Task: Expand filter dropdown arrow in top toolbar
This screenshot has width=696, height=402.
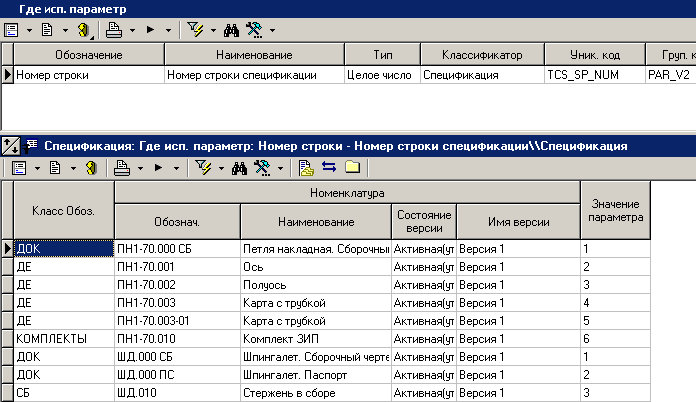Action: coord(213,30)
